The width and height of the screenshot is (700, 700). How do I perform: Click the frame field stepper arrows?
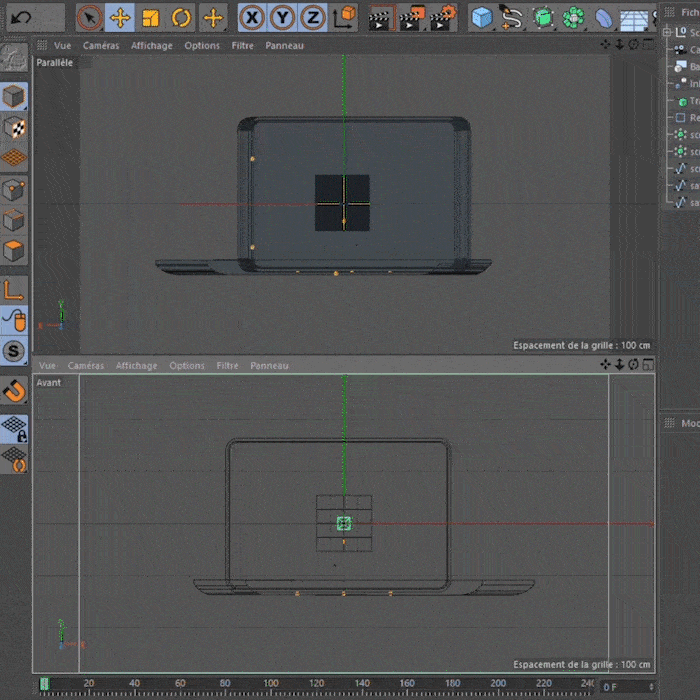click(651, 687)
